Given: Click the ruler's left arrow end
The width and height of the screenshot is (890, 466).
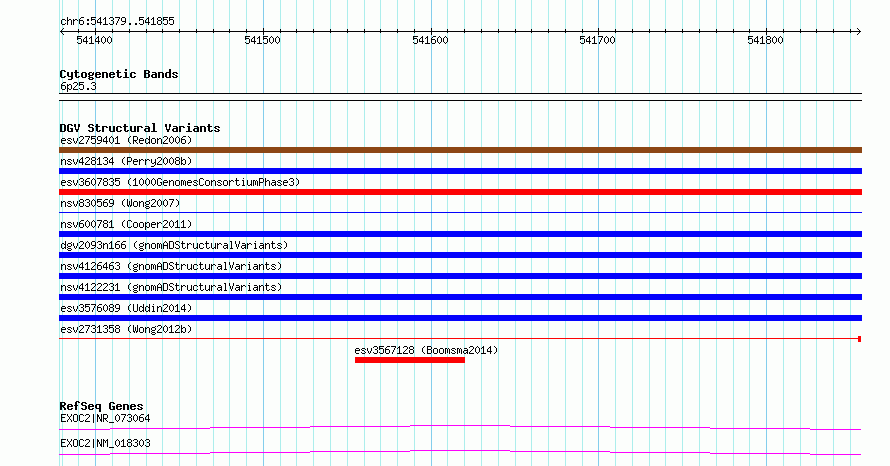Looking at the screenshot, I should point(62,32).
